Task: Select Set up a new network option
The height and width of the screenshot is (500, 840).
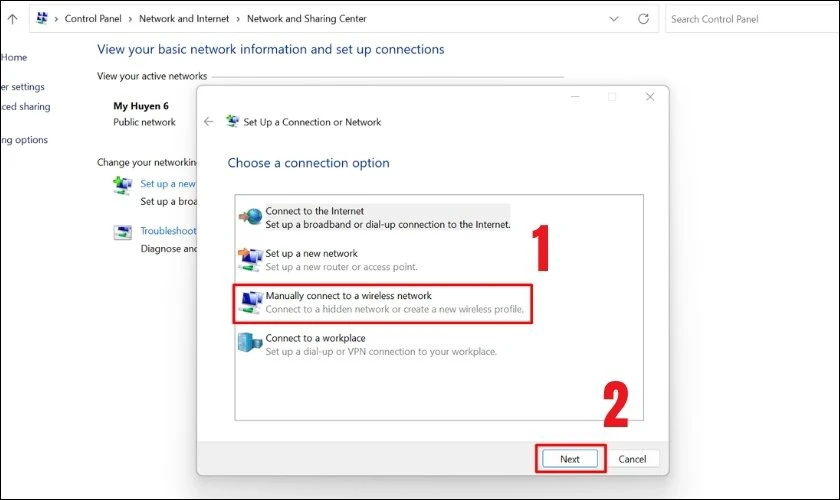Action: pyautogui.click(x=328, y=260)
